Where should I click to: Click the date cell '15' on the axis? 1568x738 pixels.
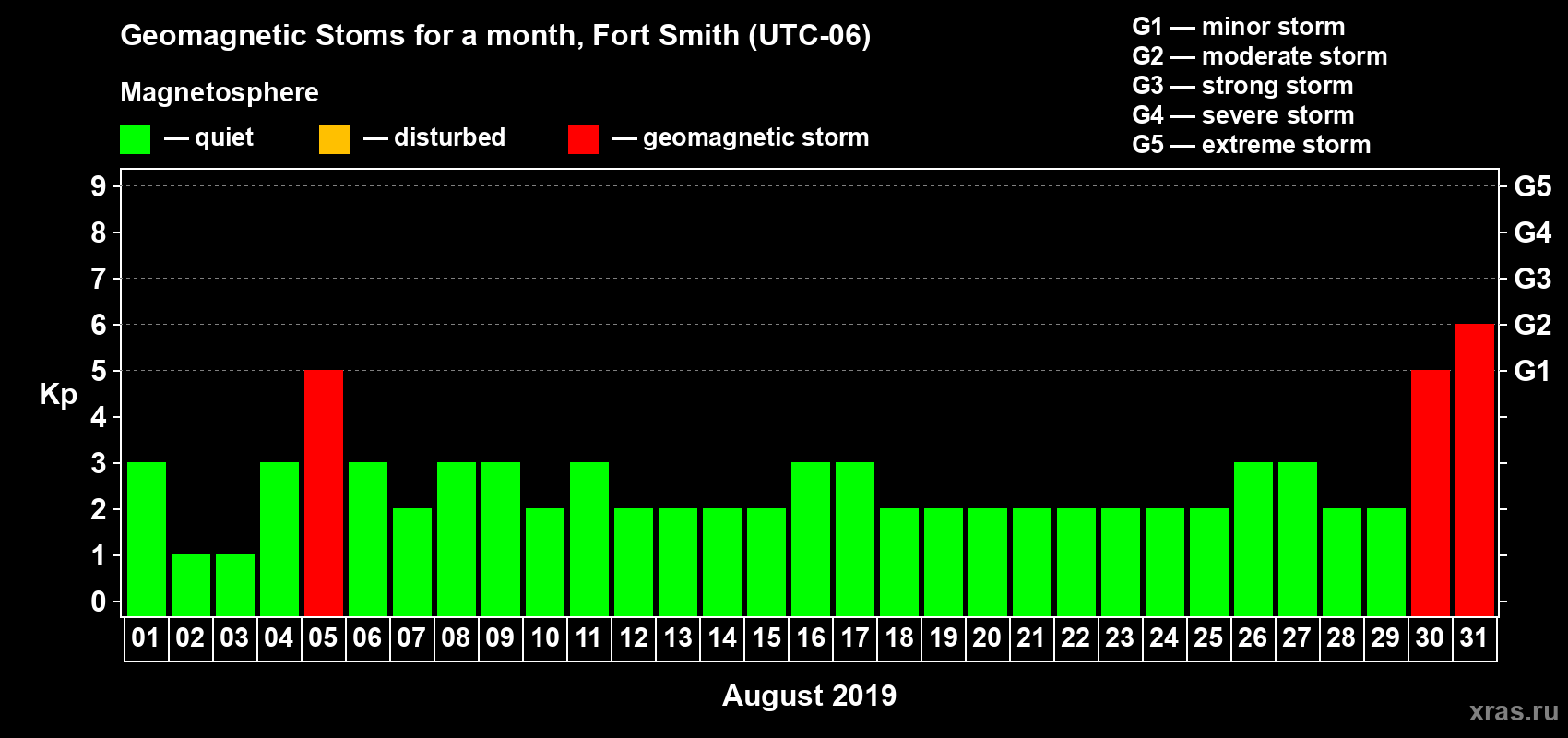[x=766, y=638]
